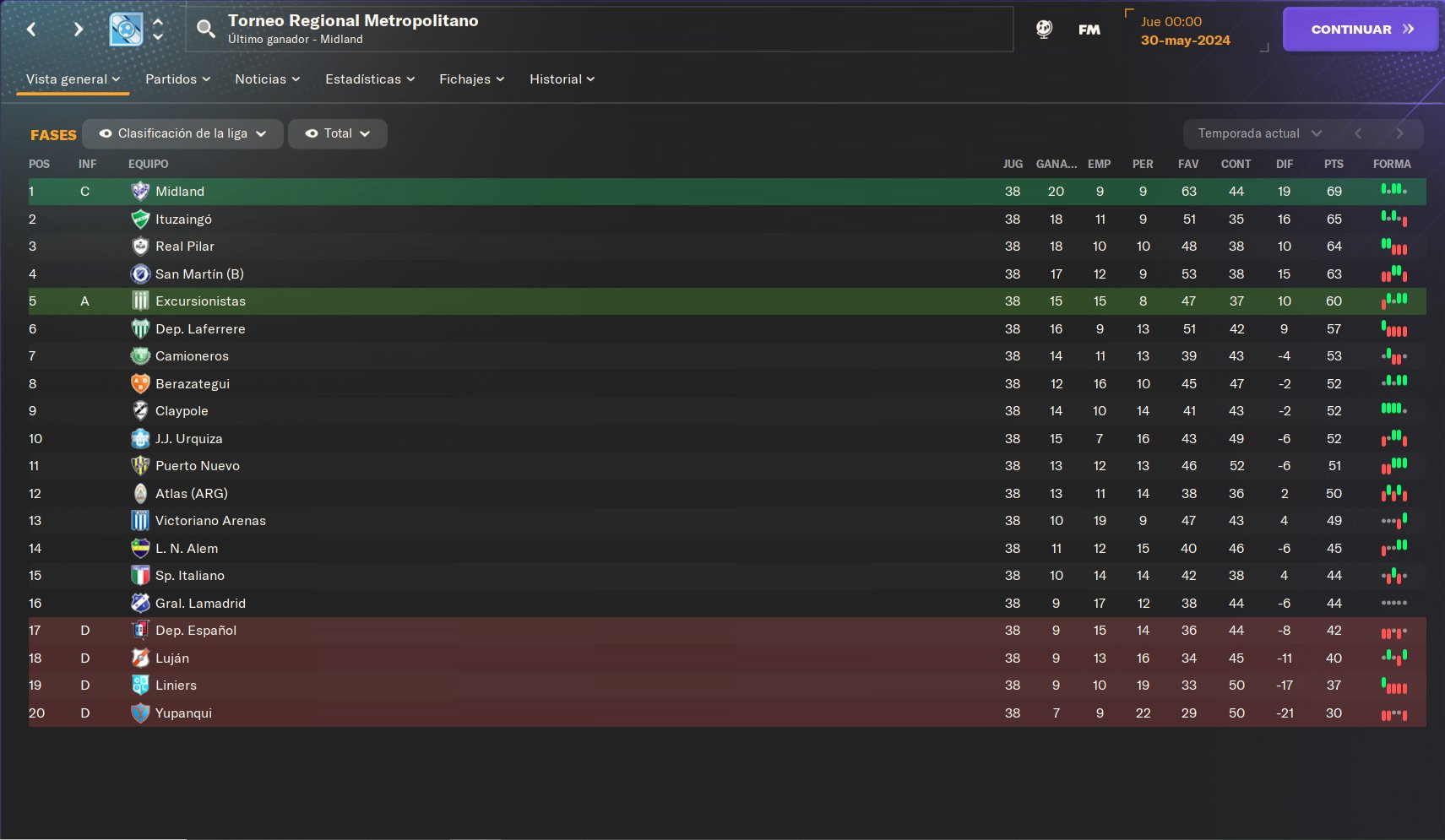
Task: Select the Historial tab
Action: coord(562,79)
